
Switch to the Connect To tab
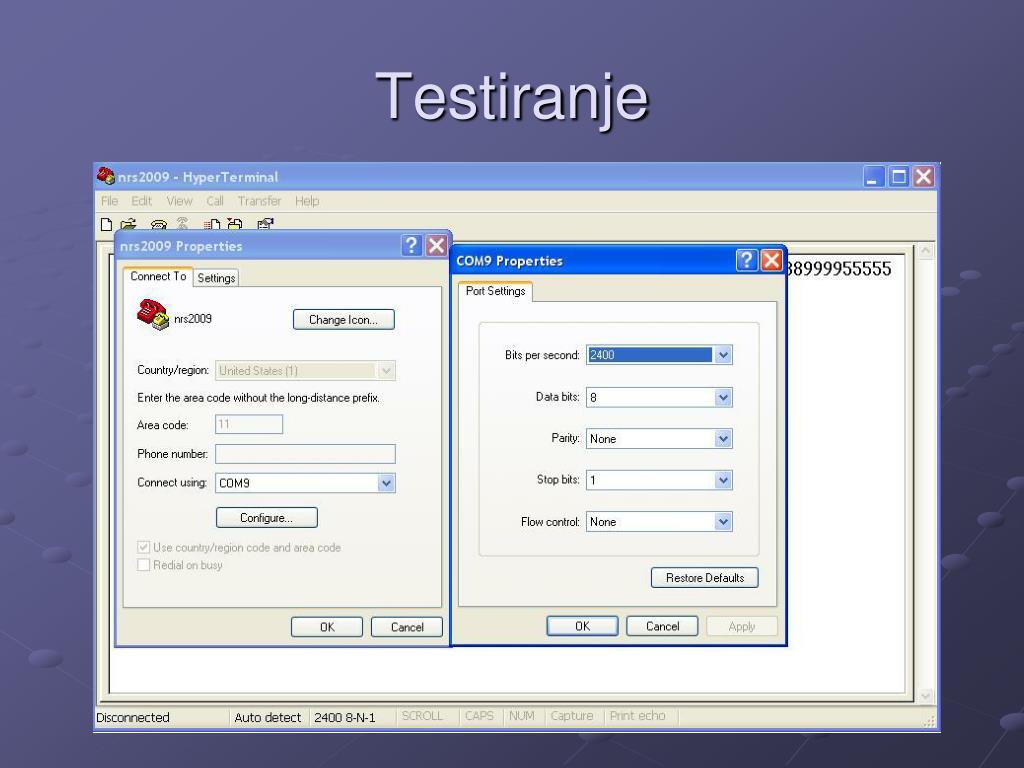[x=158, y=276]
